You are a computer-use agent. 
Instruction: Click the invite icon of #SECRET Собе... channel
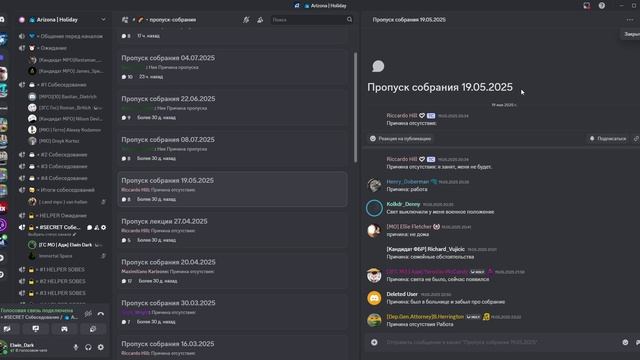tap(97, 227)
